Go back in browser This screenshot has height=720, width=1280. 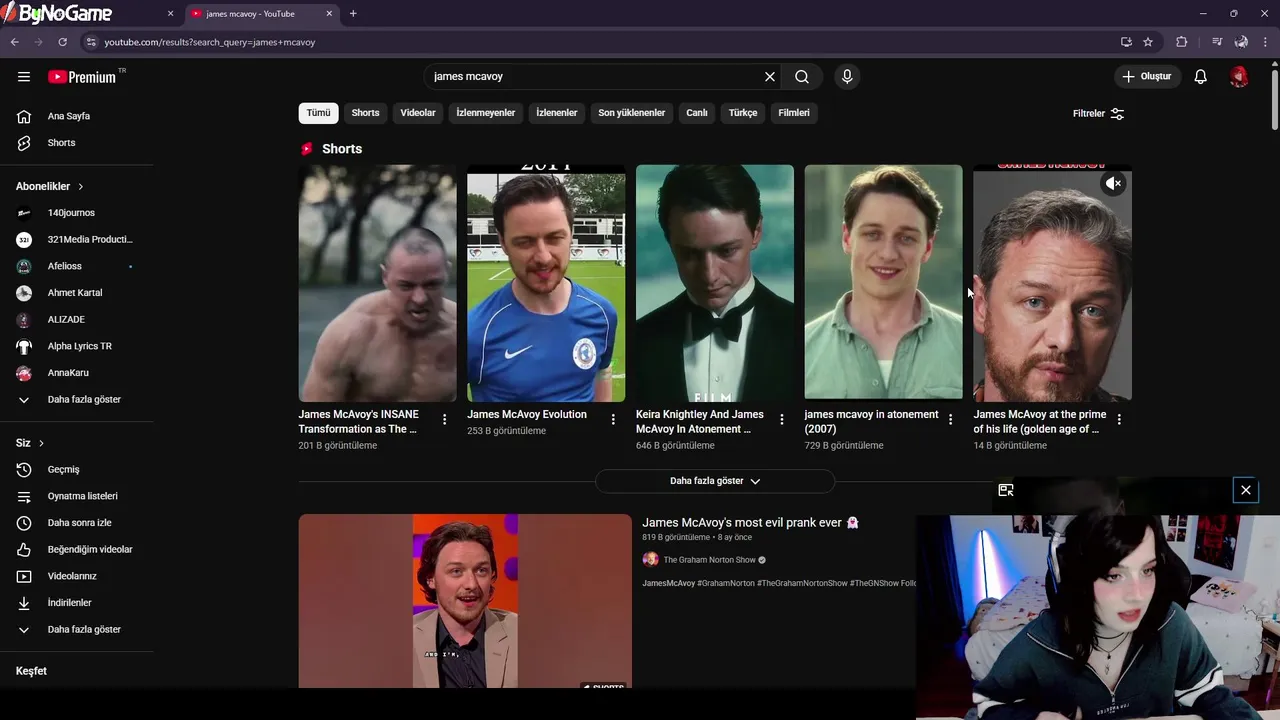[14, 42]
